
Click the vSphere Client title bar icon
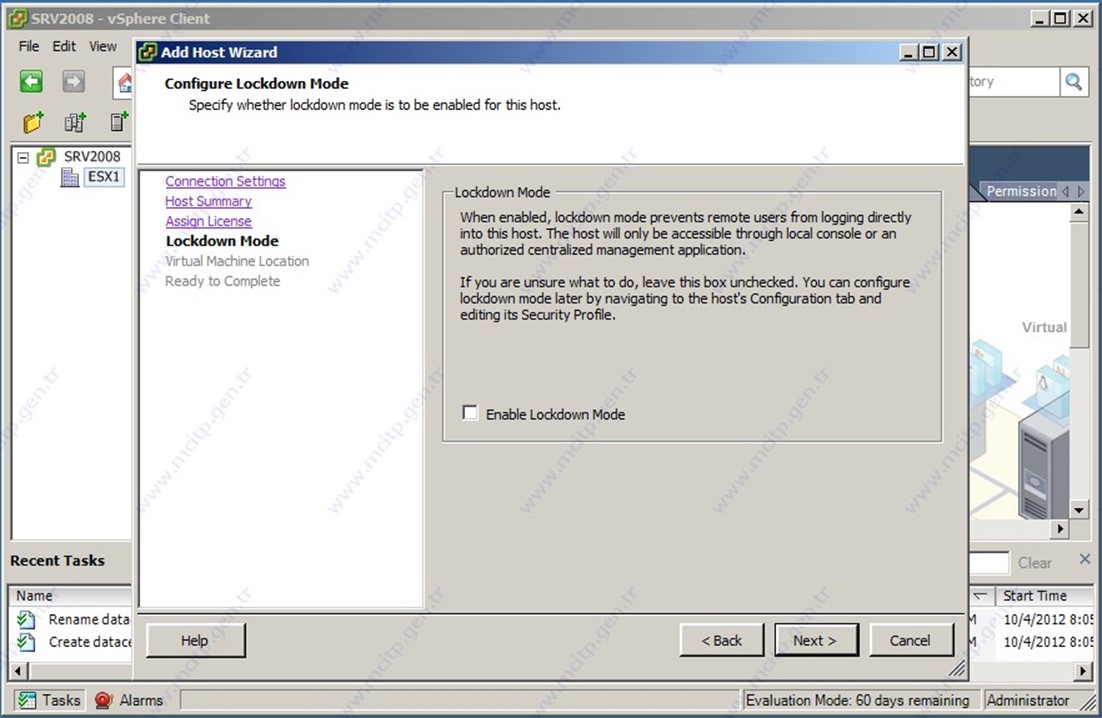18,18
